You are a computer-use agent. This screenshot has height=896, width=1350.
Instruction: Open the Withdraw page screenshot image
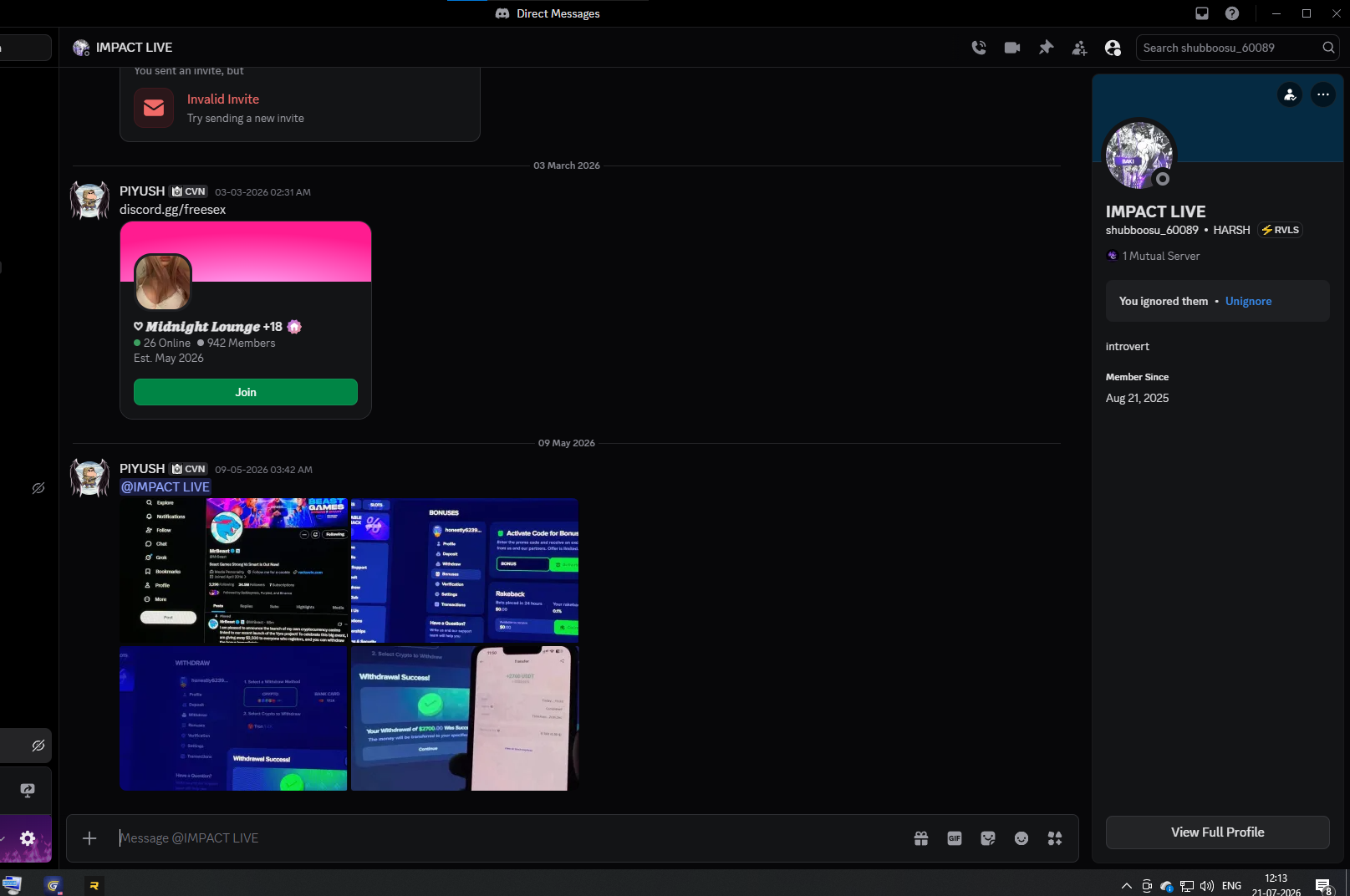click(234, 719)
